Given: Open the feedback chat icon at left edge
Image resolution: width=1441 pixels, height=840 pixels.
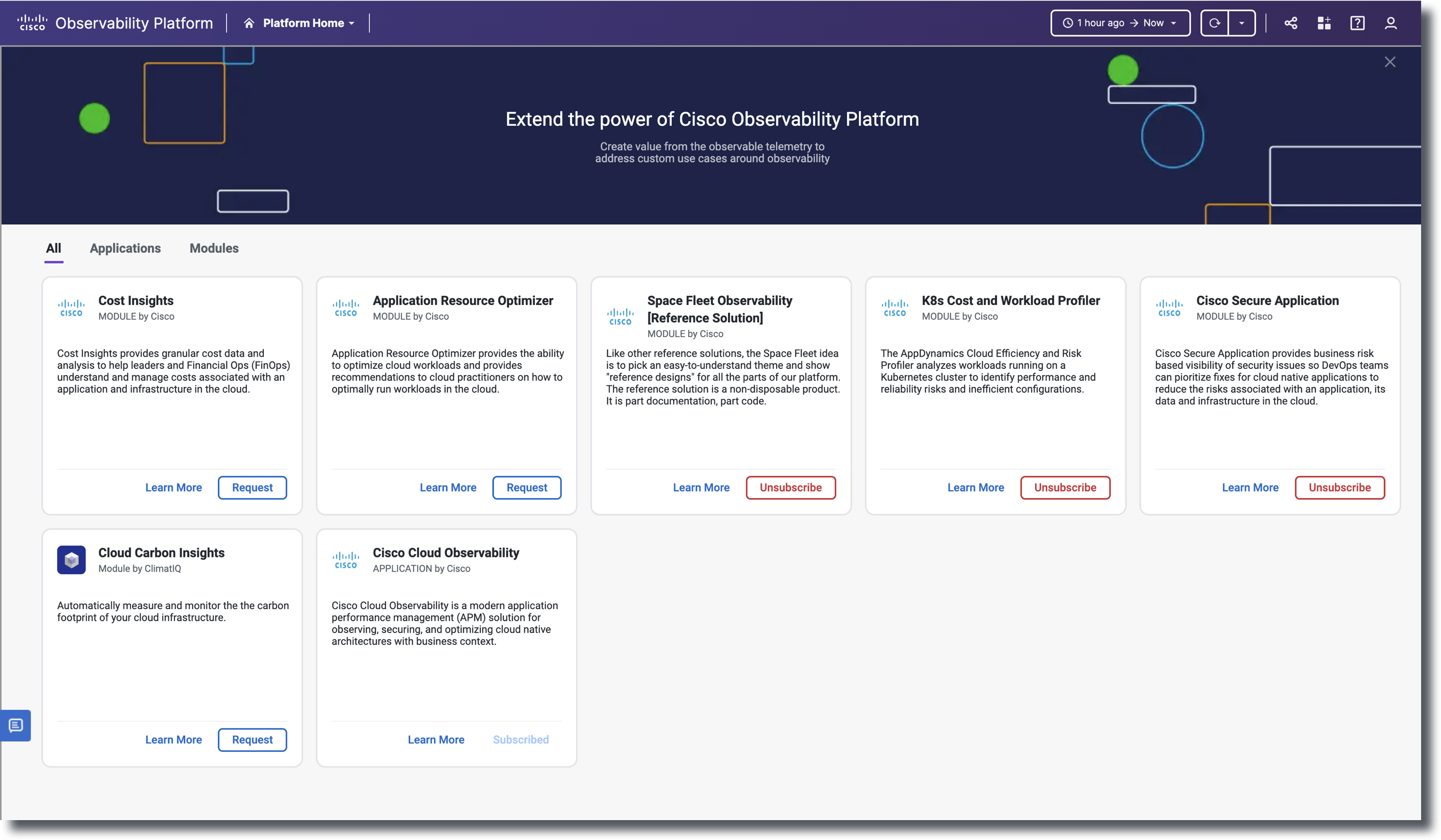Looking at the screenshot, I should (x=16, y=725).
